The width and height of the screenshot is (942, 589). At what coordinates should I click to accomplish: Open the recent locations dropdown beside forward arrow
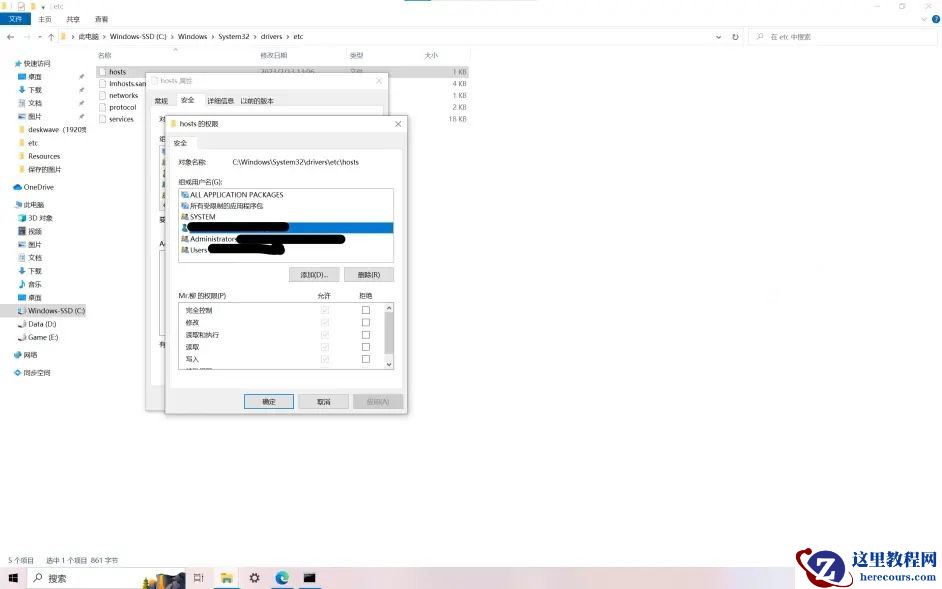(x=40, y=37)
